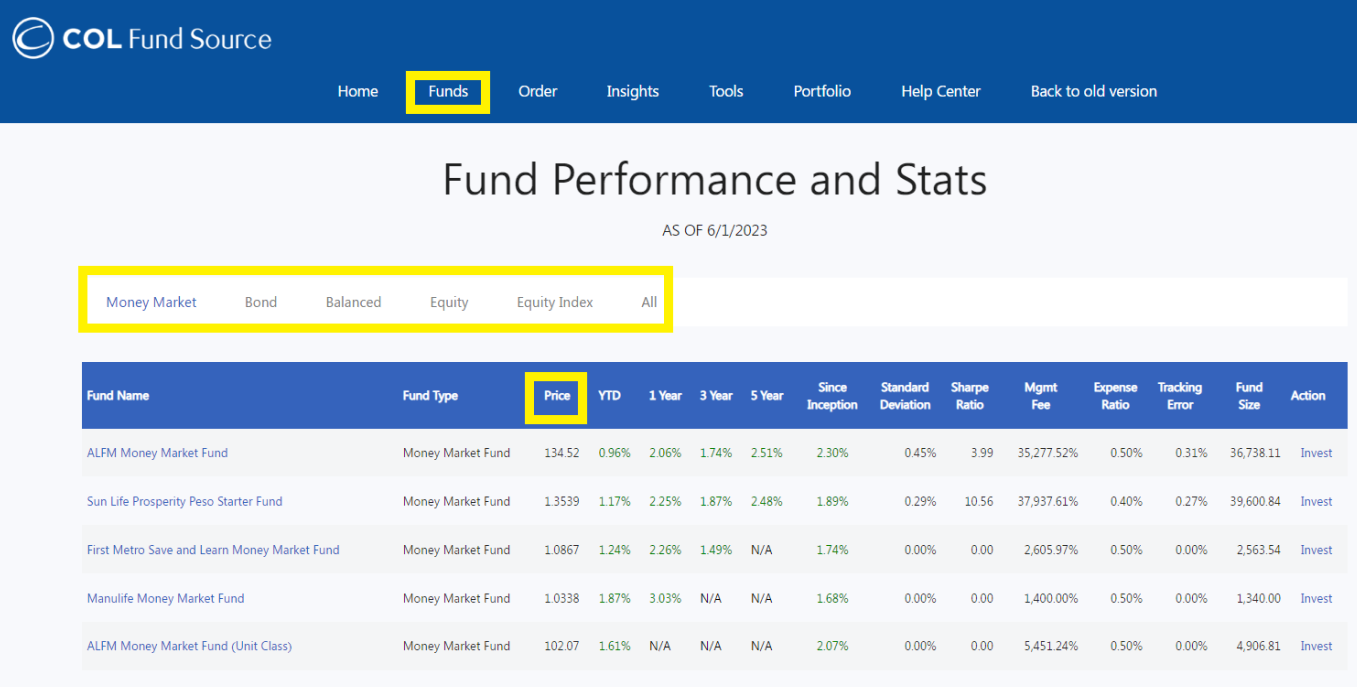Open the Insights menu item
Screen dimensions: 1357x687
click(633, 91)
